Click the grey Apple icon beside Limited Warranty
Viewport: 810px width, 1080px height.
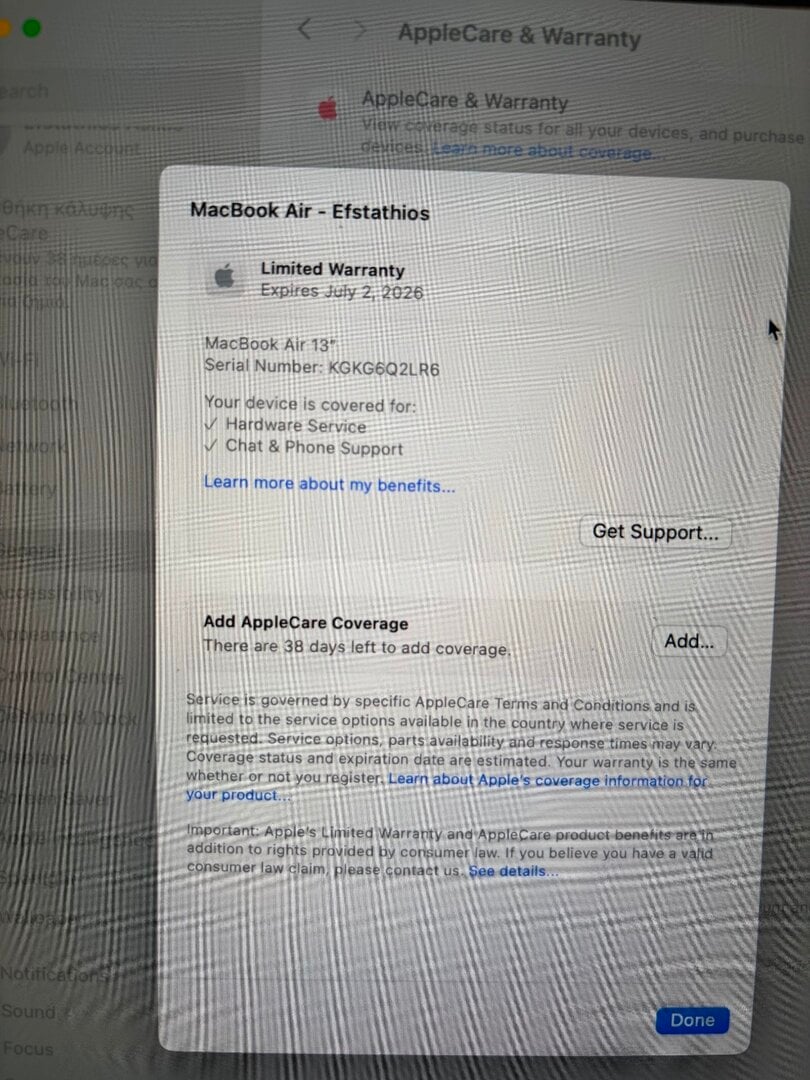[x=224, y=277]
